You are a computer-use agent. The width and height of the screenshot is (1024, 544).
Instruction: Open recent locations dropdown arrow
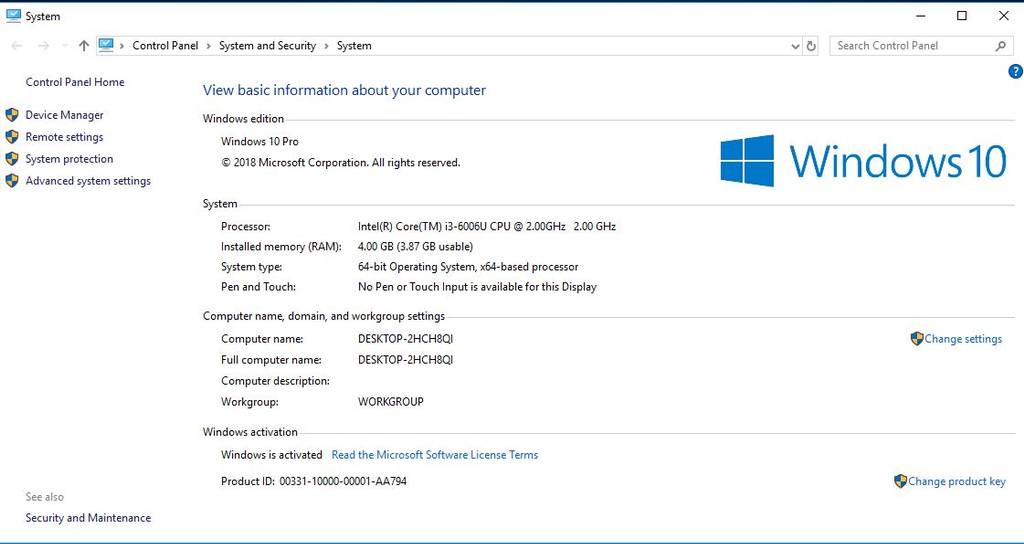pos(64,46)
